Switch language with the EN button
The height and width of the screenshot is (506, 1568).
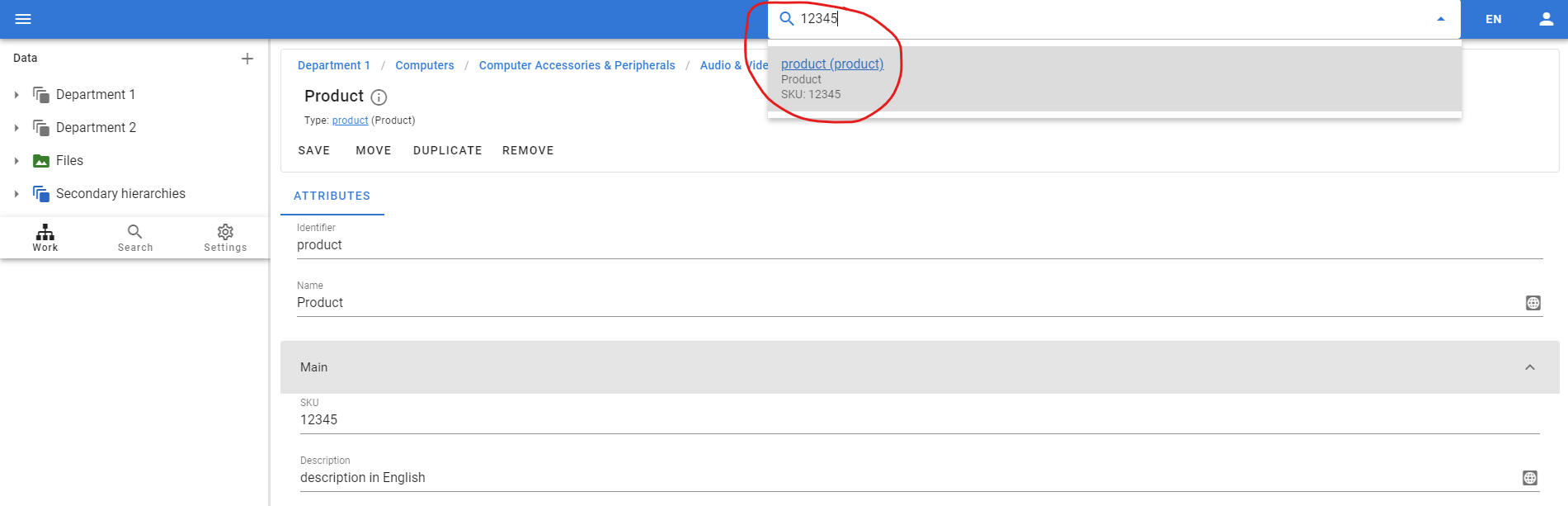click(1494, 19)
